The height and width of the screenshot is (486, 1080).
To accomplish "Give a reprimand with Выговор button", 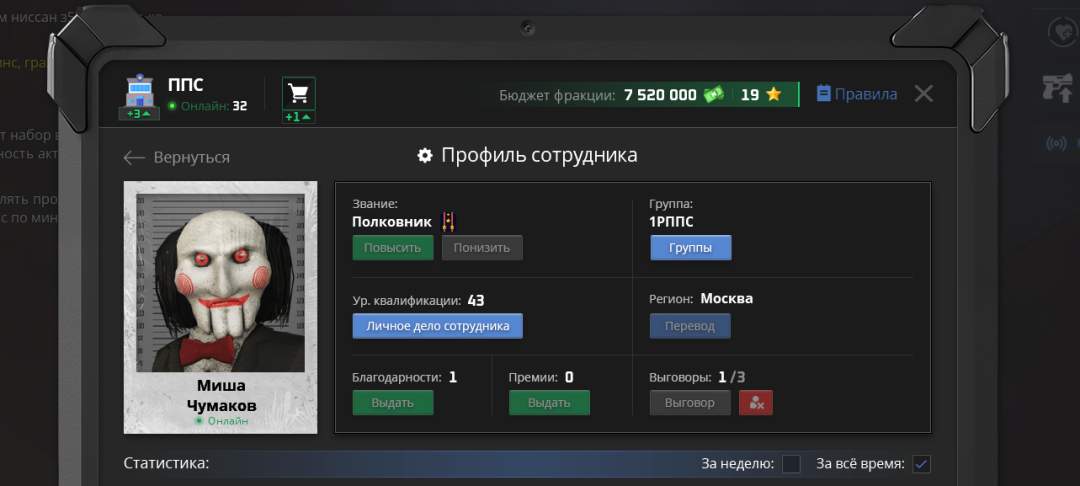I will 690,403.
